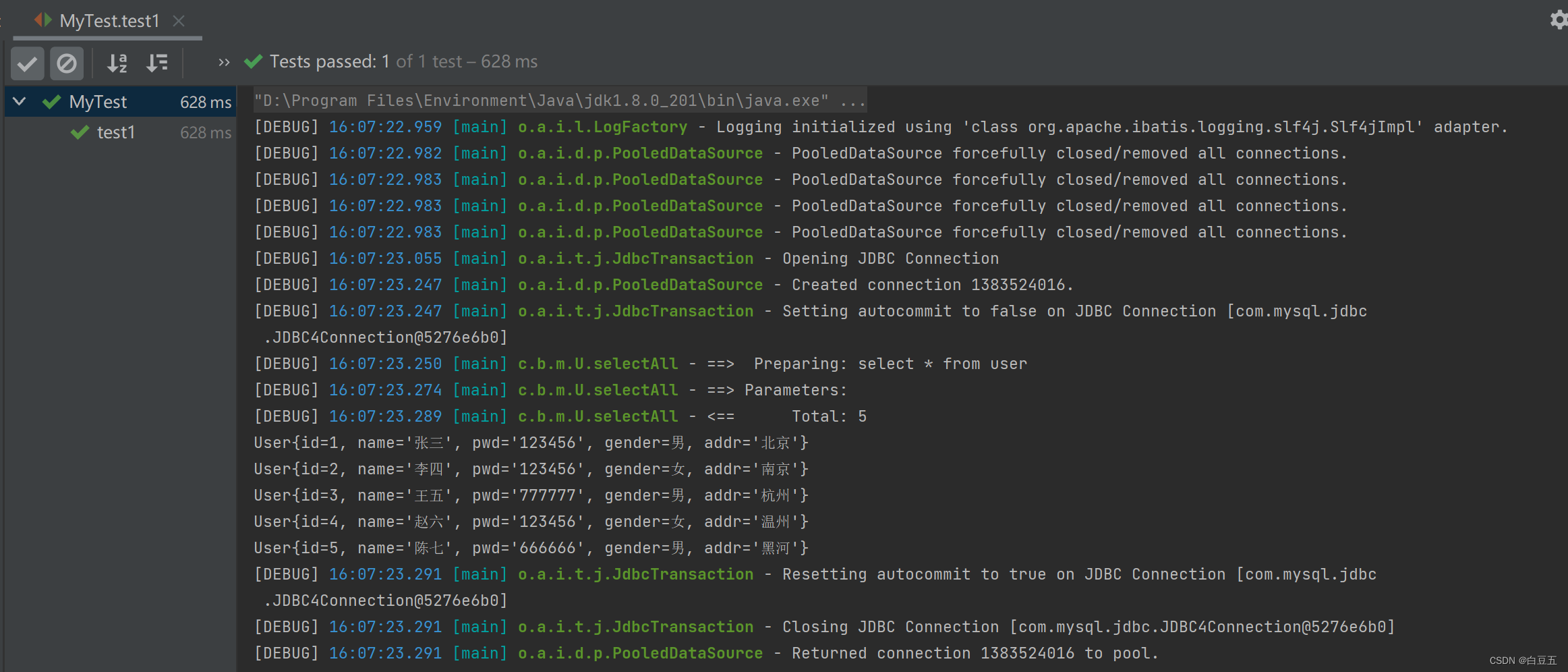Select the test1 test result row
Viewport: 1568px width, 672px height.
[120, 132]
